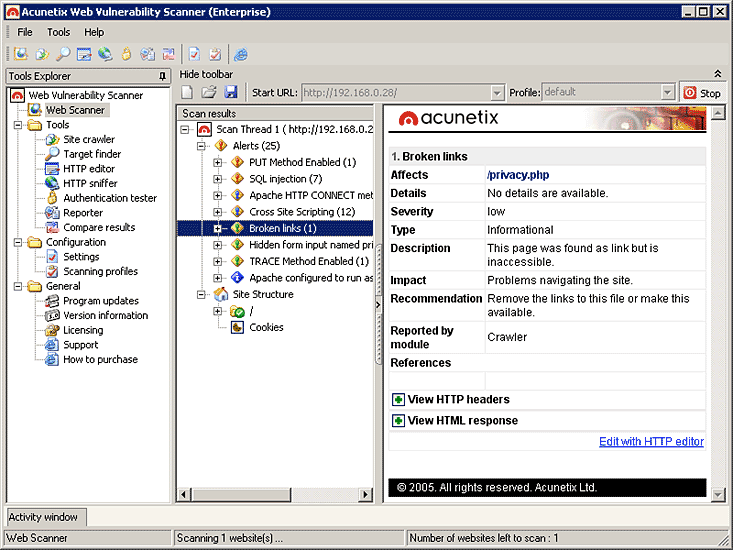The height and width of the screenshot is (550, 733).
Task: Save scan results with the floppy disk icon
Action: (x=231, y=92)
